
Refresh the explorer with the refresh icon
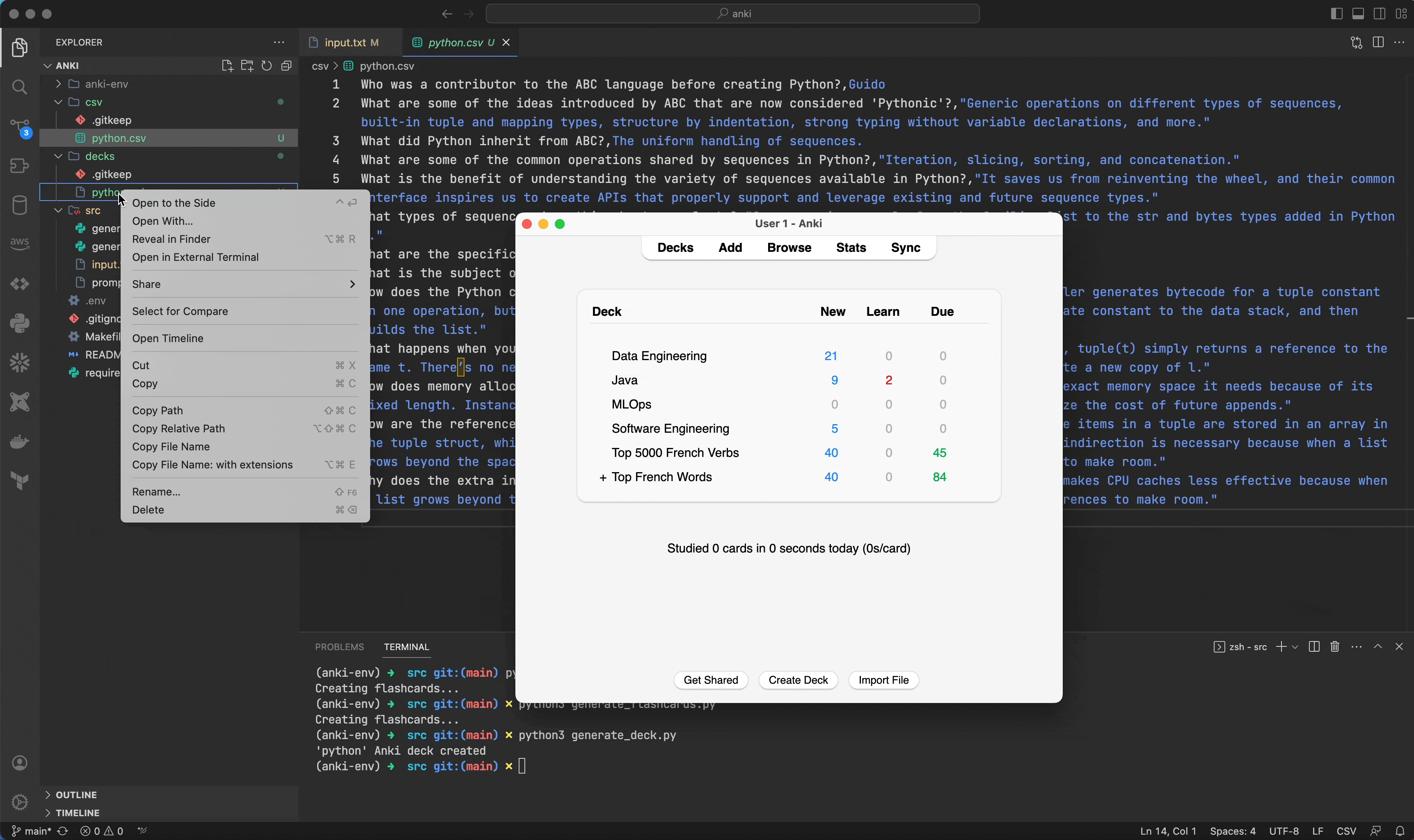point(267,66)
